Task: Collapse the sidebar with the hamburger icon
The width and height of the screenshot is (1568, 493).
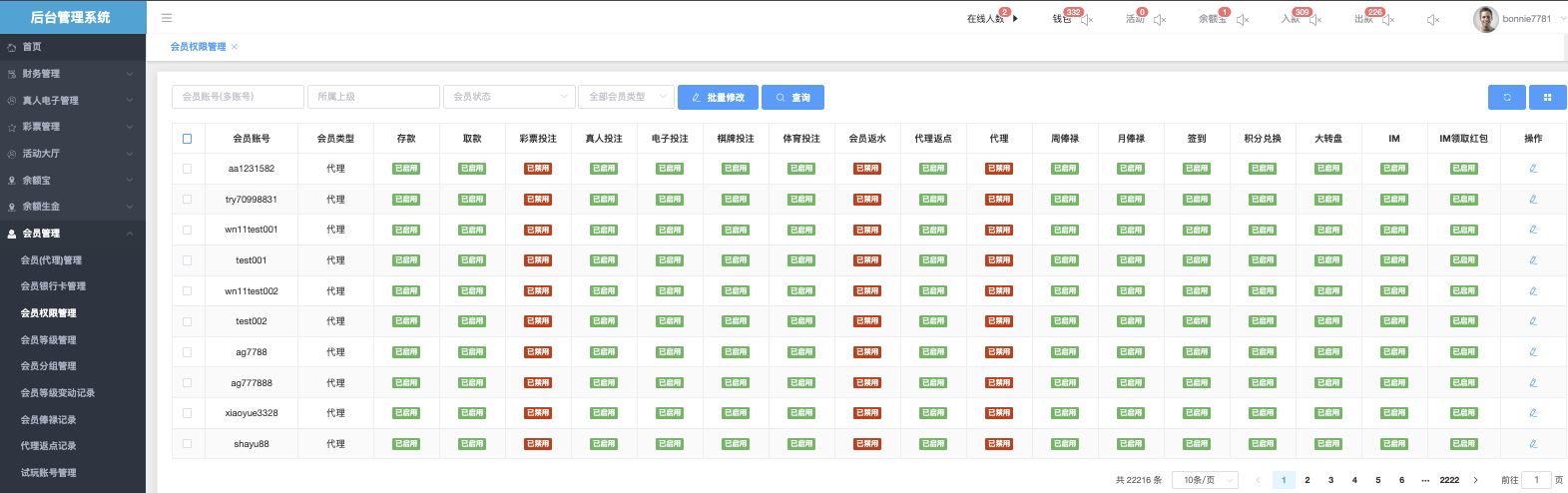Action: [x=167, y=18]
